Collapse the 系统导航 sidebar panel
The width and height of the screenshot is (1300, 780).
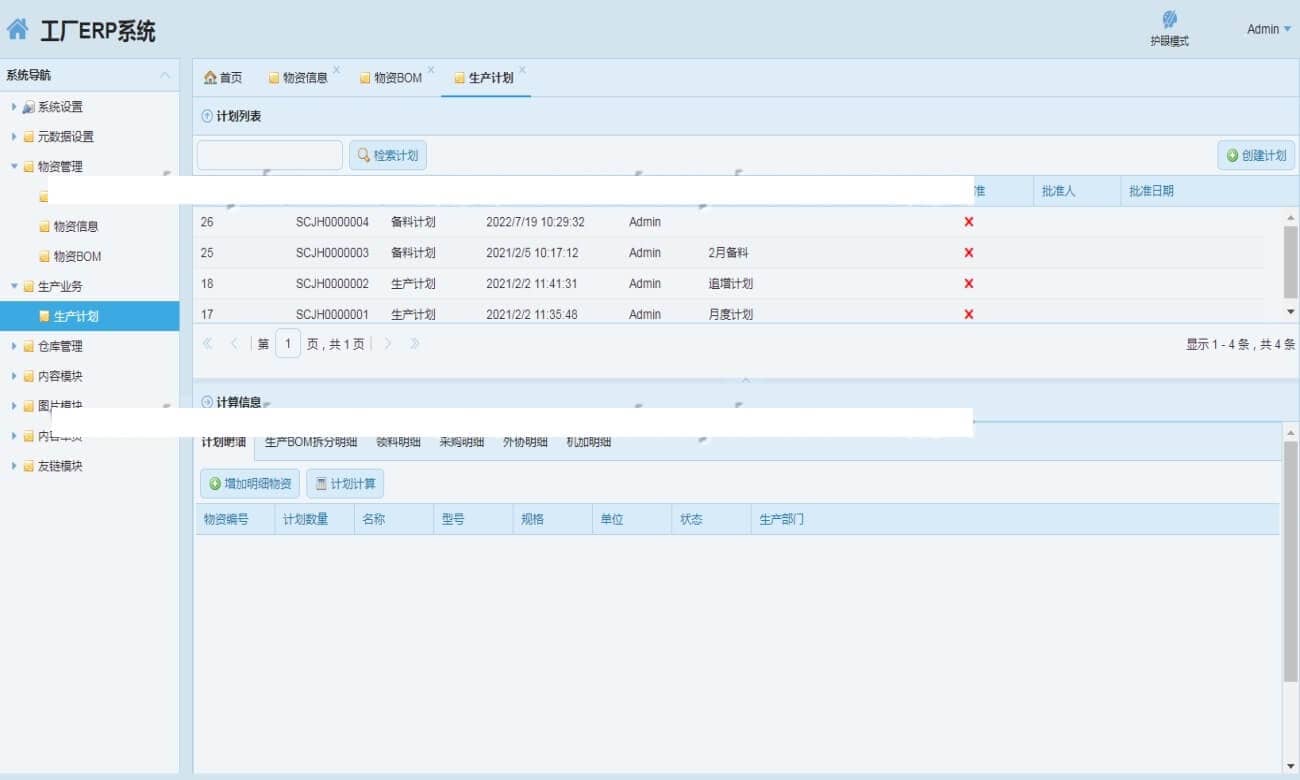coord(165,75)
